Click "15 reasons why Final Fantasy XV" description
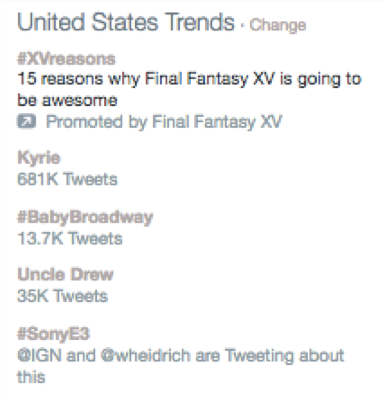 click(147, 79)
